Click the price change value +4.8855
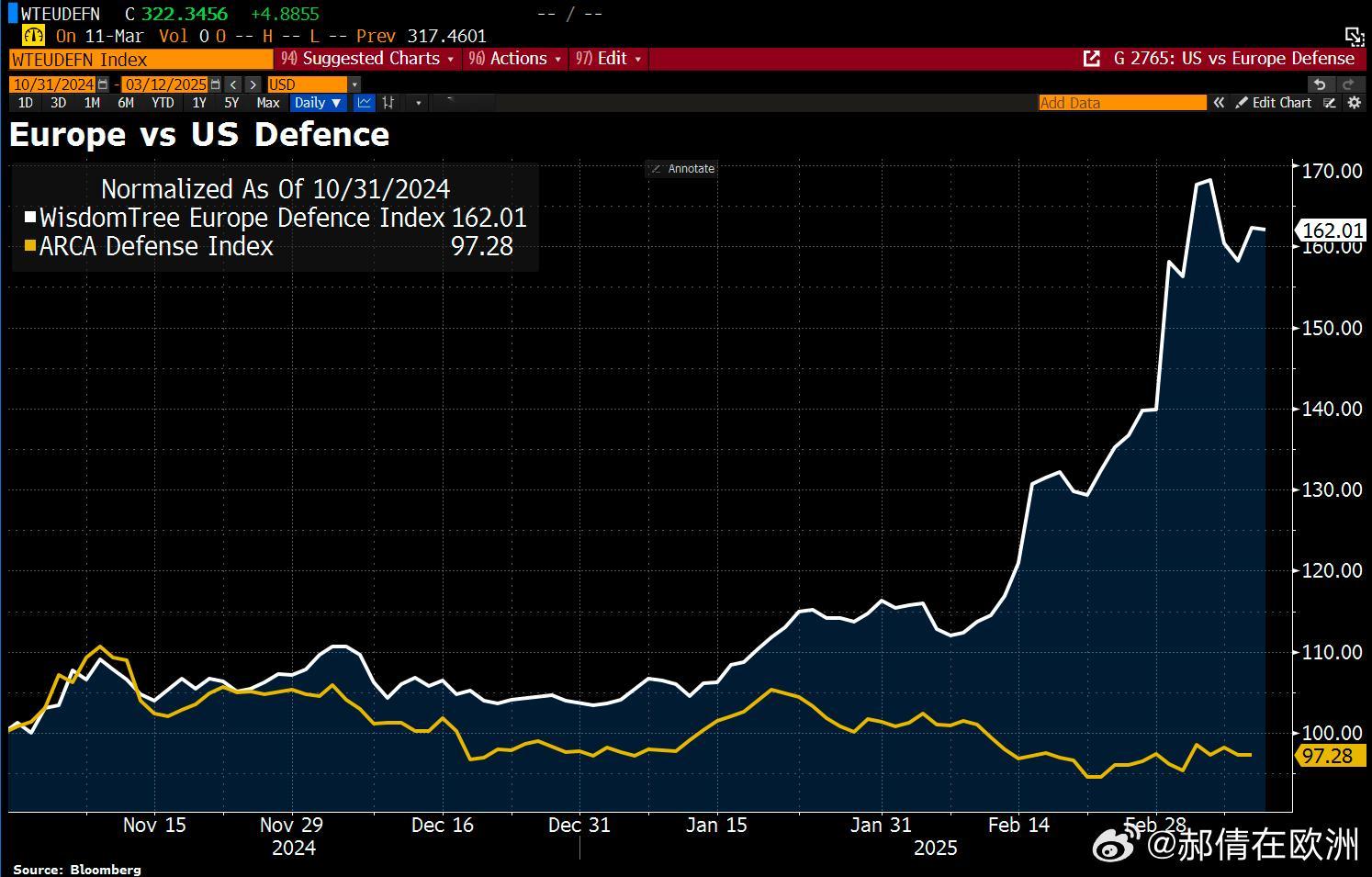 tap(286, 14)
